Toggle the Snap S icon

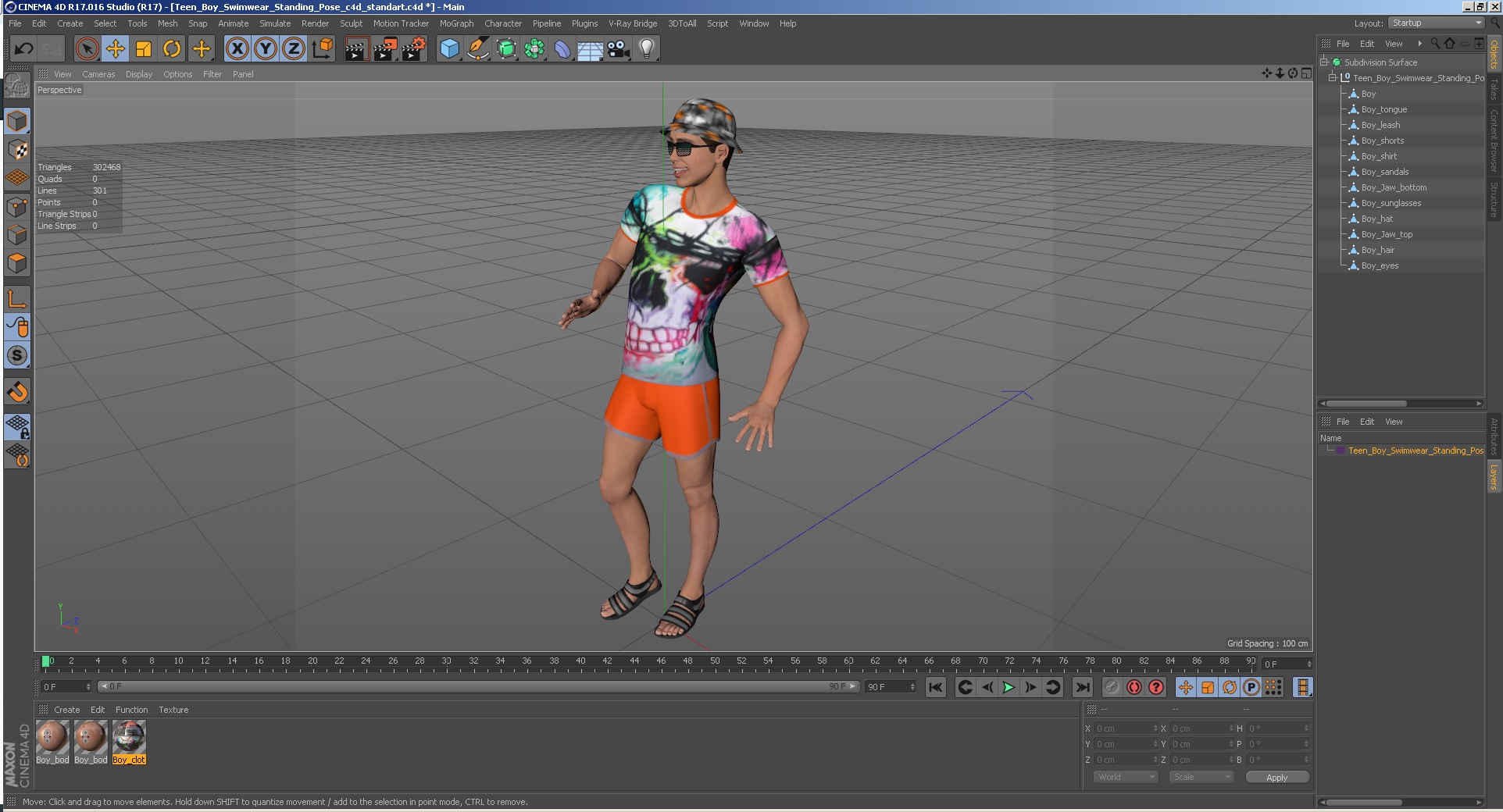(17, 355)
